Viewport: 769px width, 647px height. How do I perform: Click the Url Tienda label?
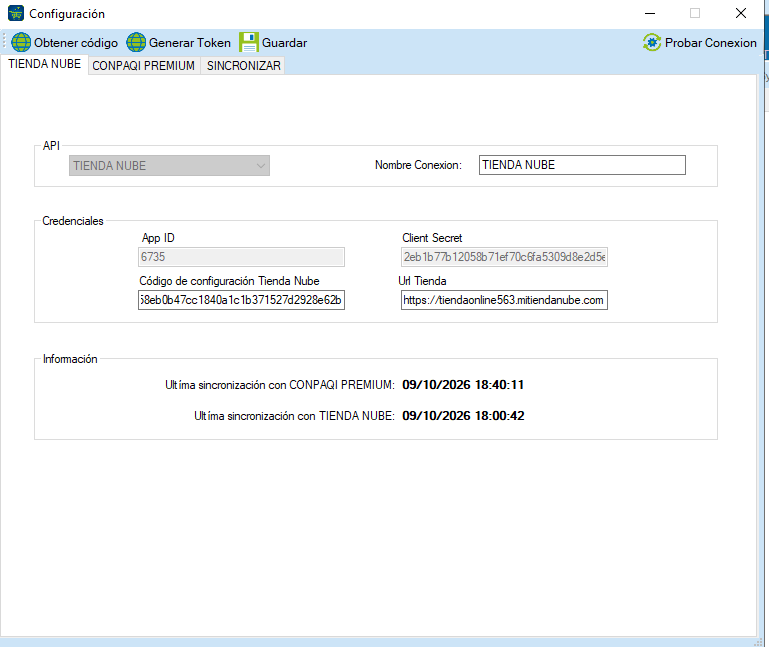pos(422,281)
